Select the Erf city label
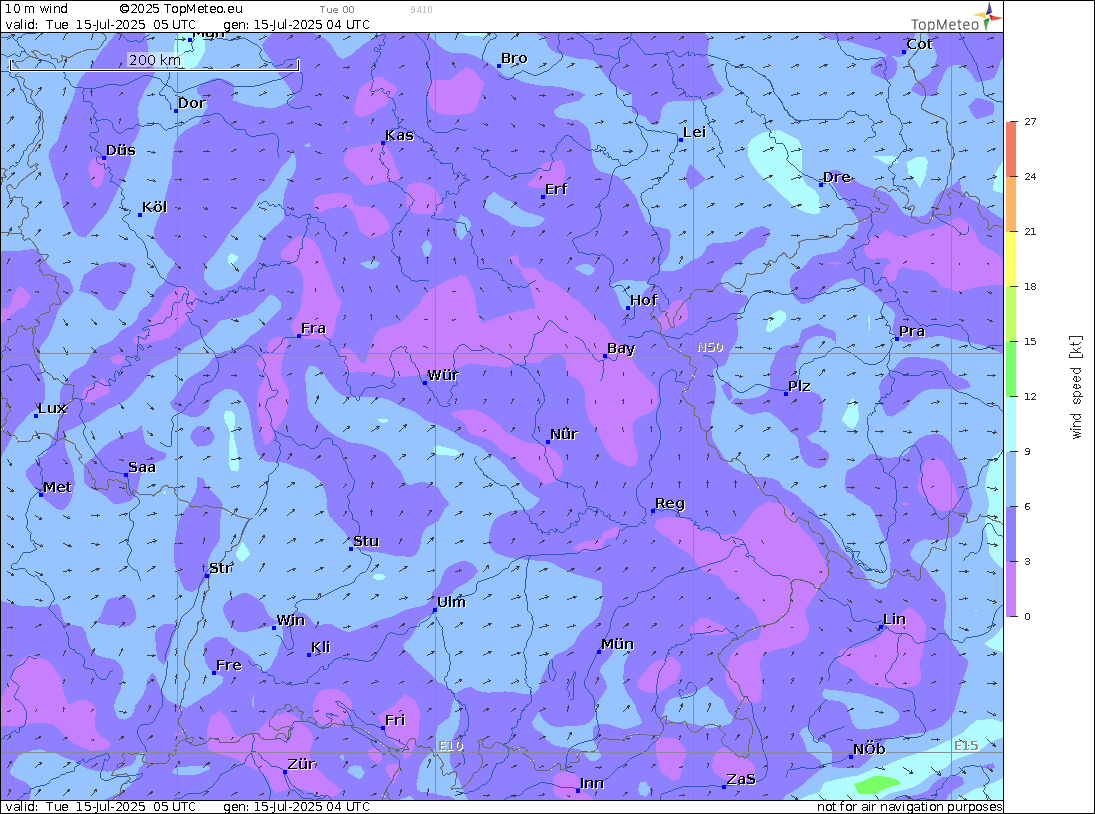The height and width of the screenshot is (814, 1095). [556, 189]
